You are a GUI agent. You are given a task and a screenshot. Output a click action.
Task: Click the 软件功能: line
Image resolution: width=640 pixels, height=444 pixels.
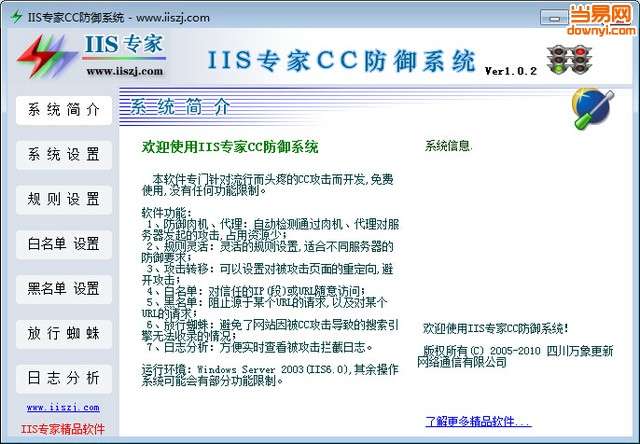coord(167,213)
